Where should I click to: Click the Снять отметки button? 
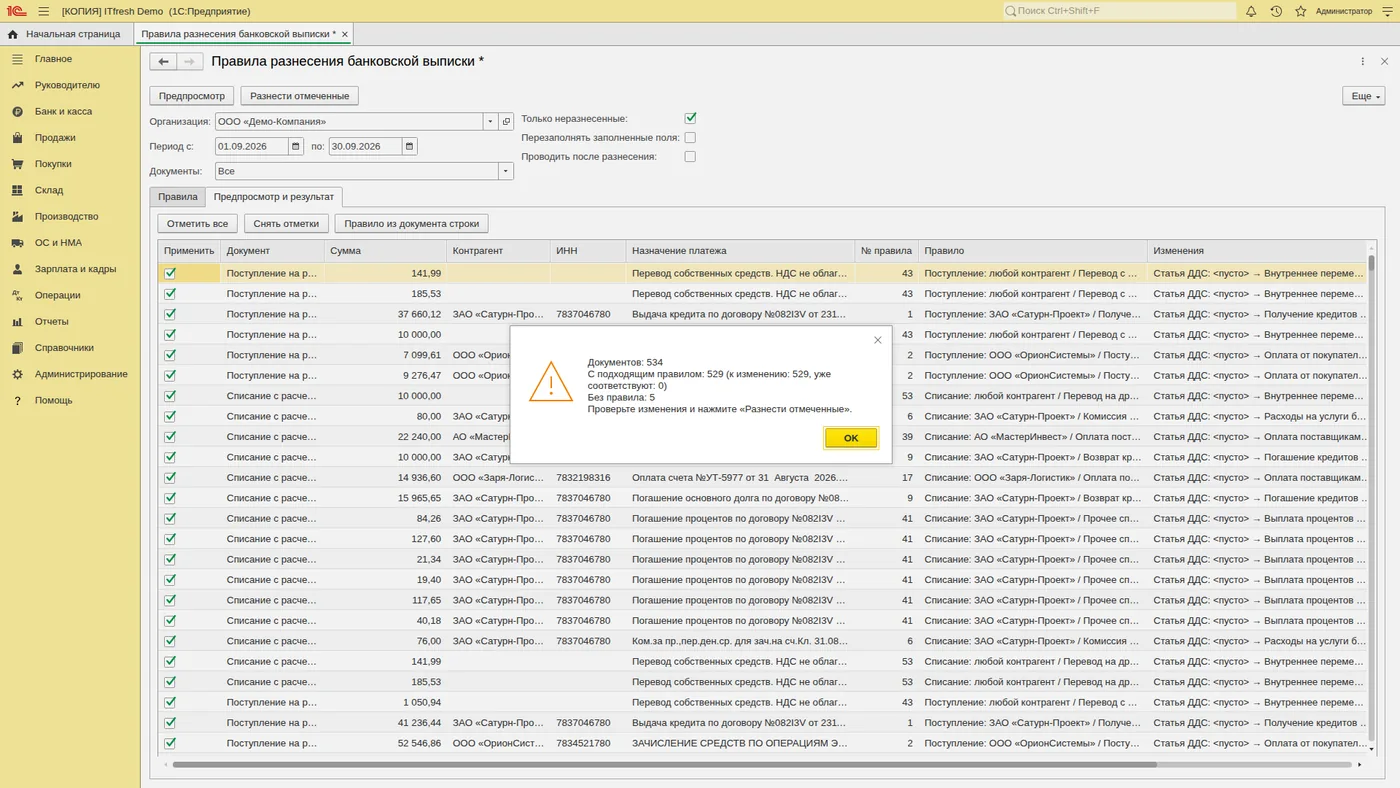pos(286,224)
